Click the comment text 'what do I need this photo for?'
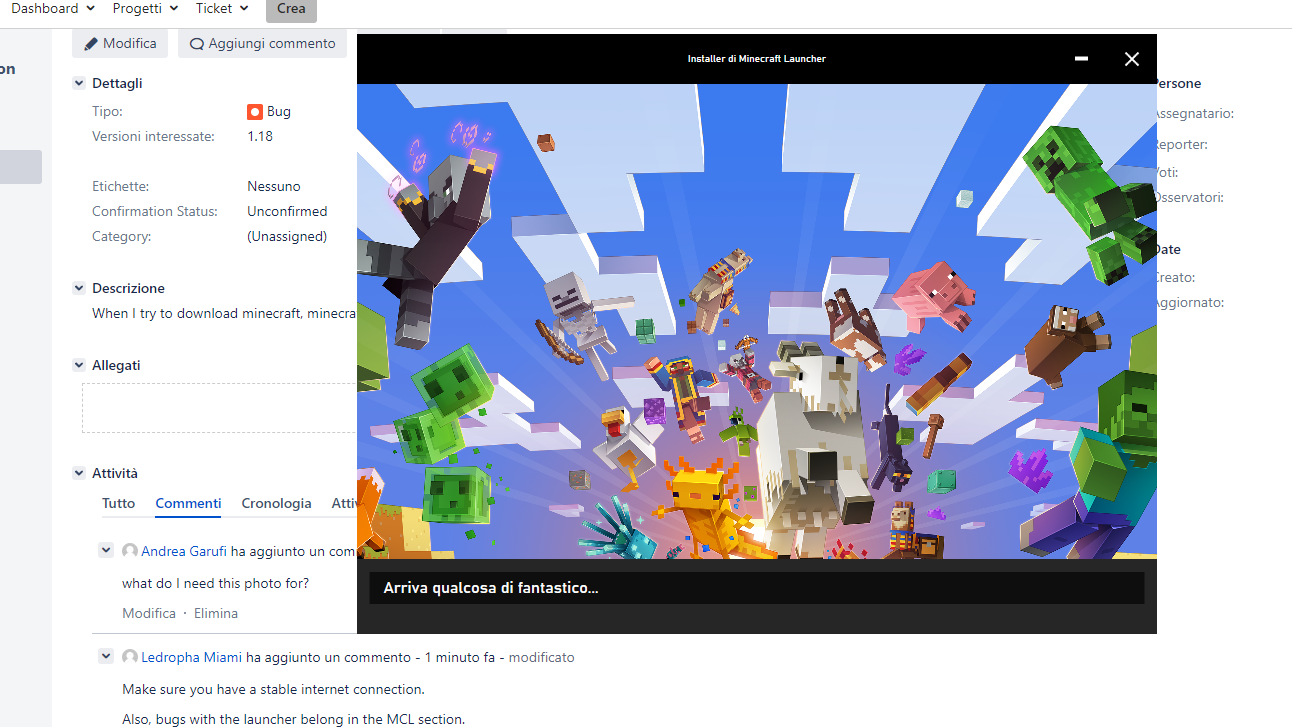Viewport: 1292px width, 727px height. [216, 583]
